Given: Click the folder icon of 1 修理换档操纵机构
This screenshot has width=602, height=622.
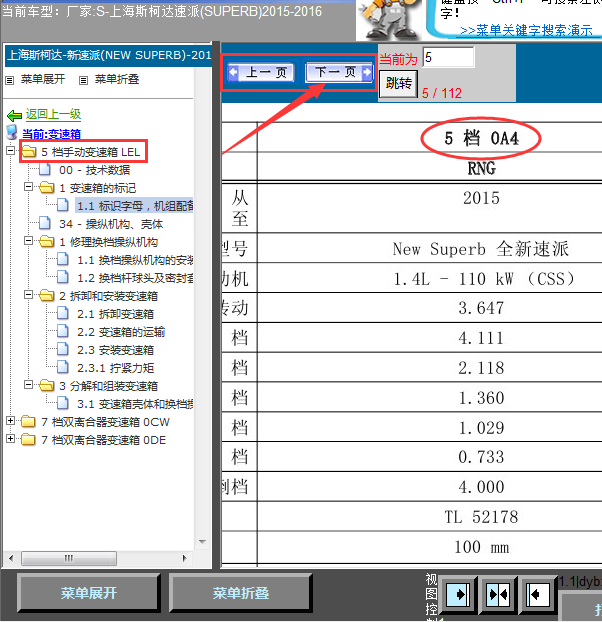Looking at the screenshot, I should coord(47,241).
